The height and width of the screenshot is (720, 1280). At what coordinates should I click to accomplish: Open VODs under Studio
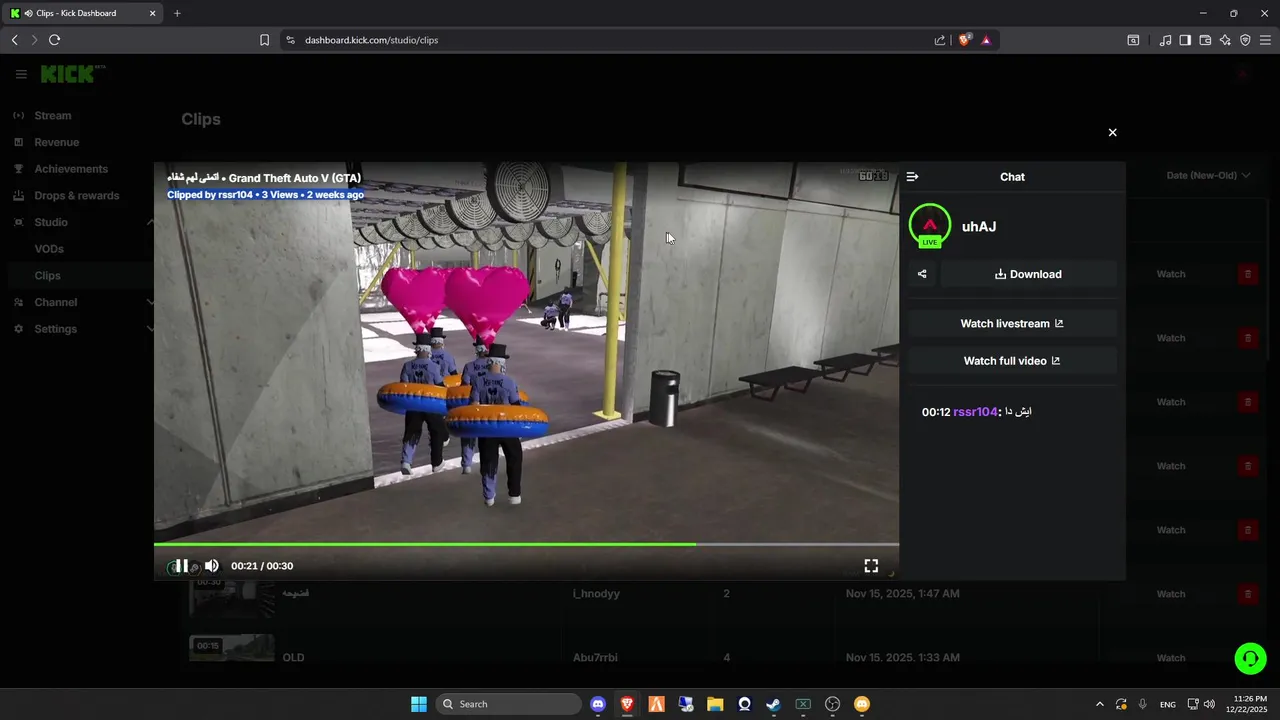tap(49, 249)
